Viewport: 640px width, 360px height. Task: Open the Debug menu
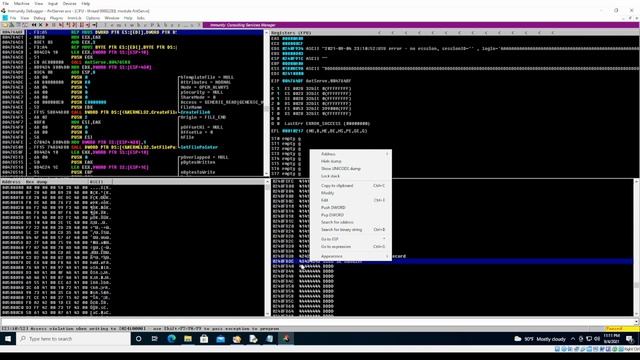[39, 18]
